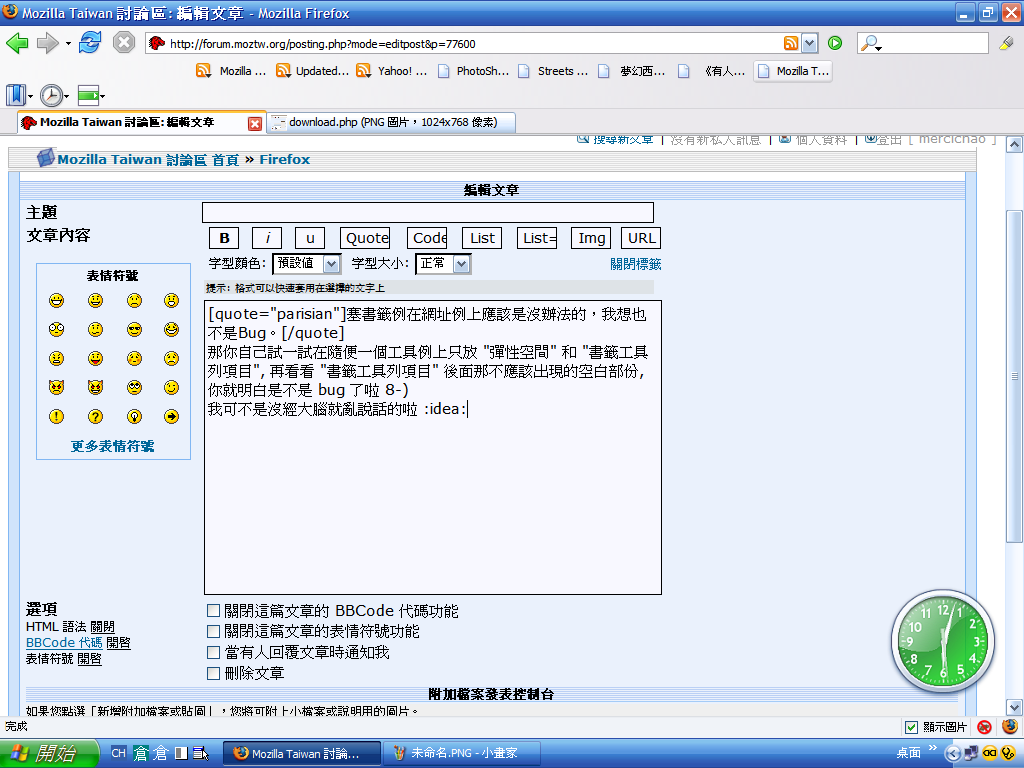The image size is (1024, 768).
Task: Insert the question mark emoticon
Action: [95, 417]
